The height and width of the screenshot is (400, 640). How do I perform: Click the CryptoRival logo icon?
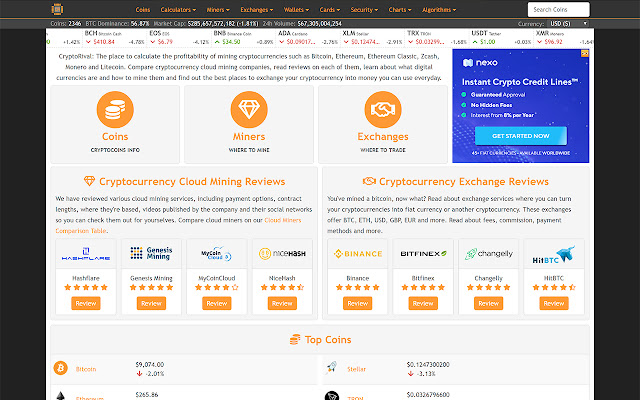[57, 9]
